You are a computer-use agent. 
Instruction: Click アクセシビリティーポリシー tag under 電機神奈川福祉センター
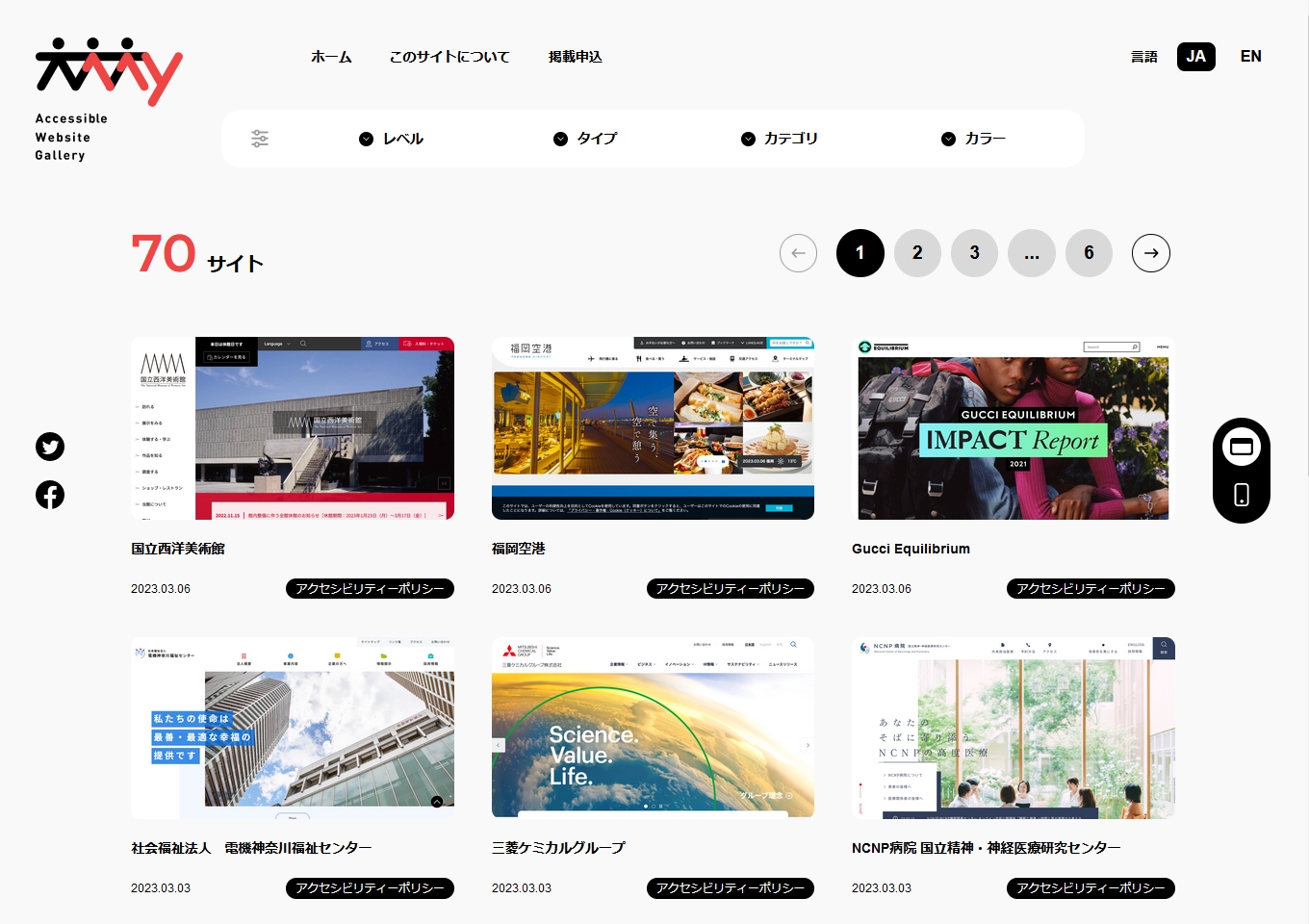pyautogui.click(x=370, y=887)
